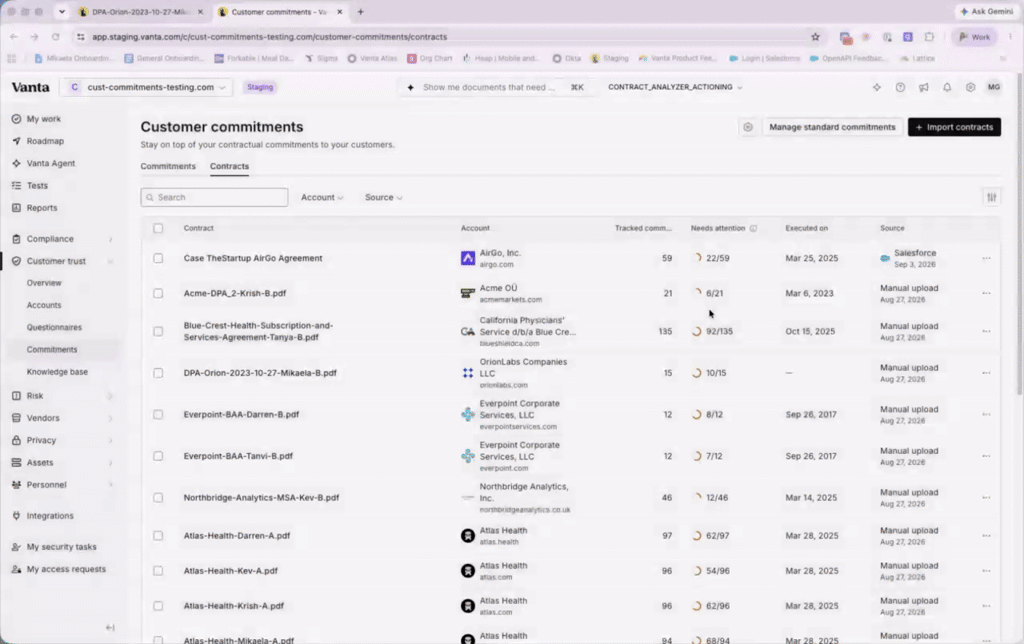Screen dimensions: 1024x644
Task: Collapse the sidebar with arrow icon
Action: [110, 628]
